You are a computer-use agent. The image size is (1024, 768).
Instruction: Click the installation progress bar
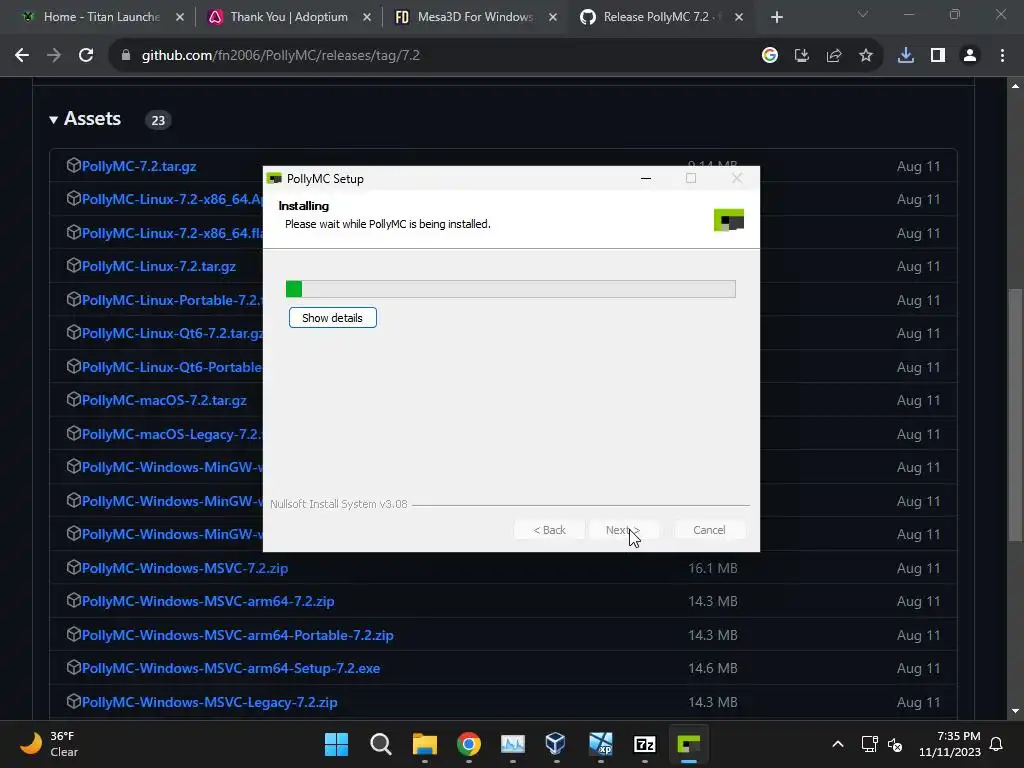point(511,289)
